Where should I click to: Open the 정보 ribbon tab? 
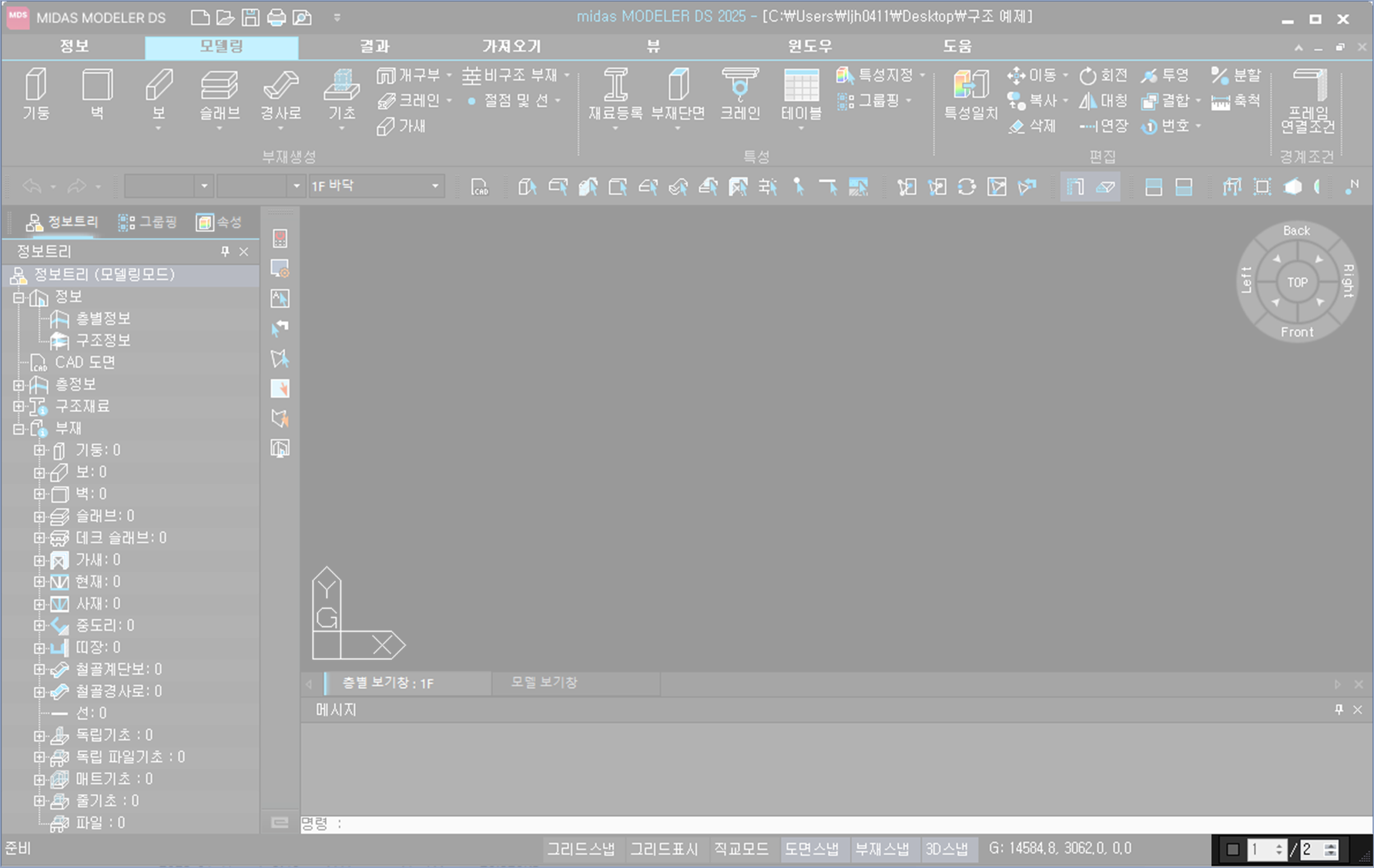tap(75, 46)
